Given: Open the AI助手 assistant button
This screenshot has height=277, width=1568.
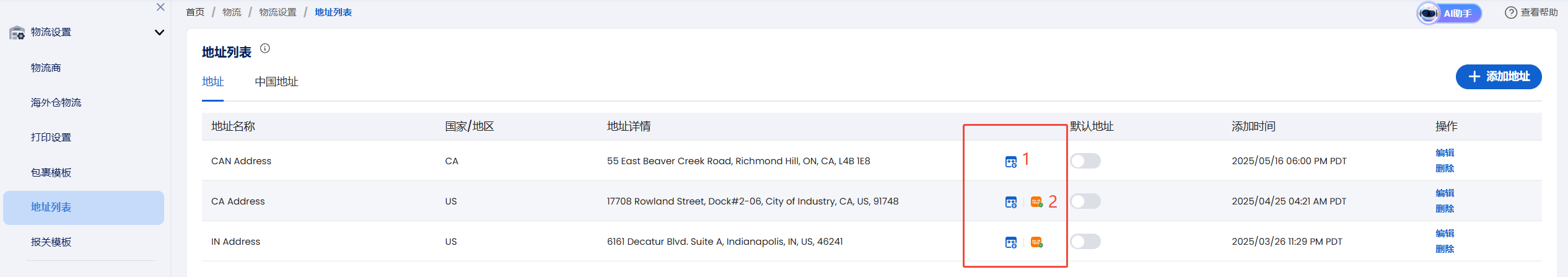Looking at the screenshot, I should tap(1449, 13).
